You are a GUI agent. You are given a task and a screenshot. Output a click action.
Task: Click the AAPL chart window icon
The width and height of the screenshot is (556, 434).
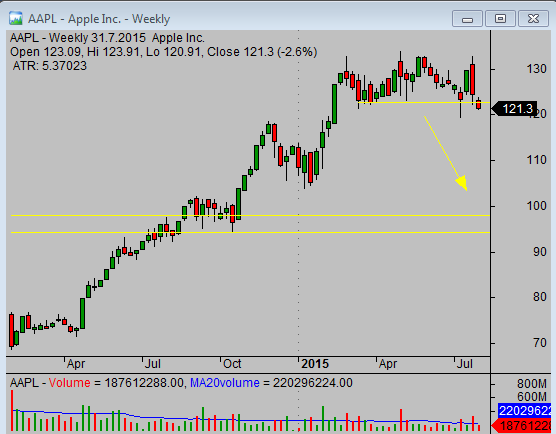point(15,18)
